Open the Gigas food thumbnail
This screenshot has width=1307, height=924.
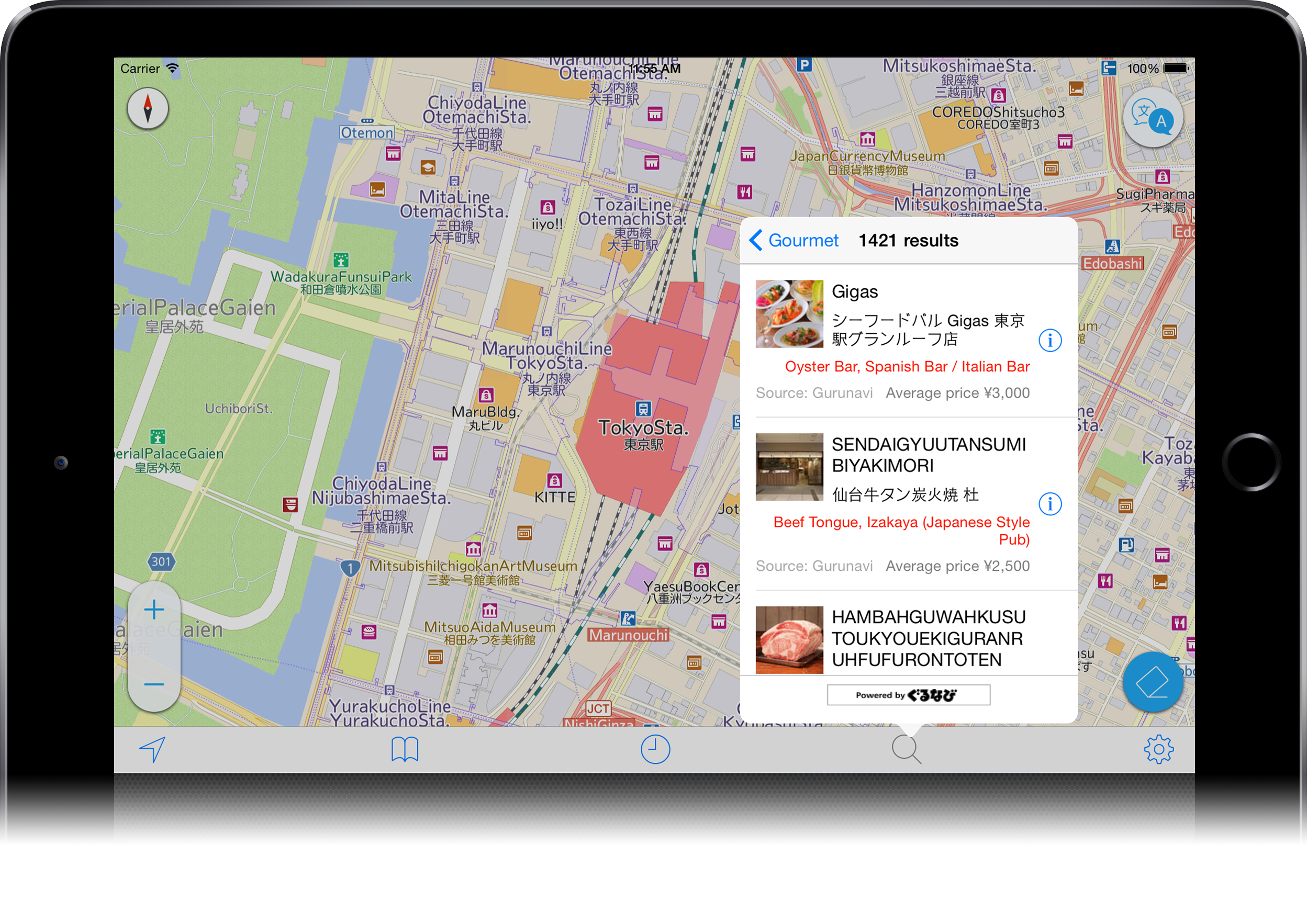click(789, 313)
